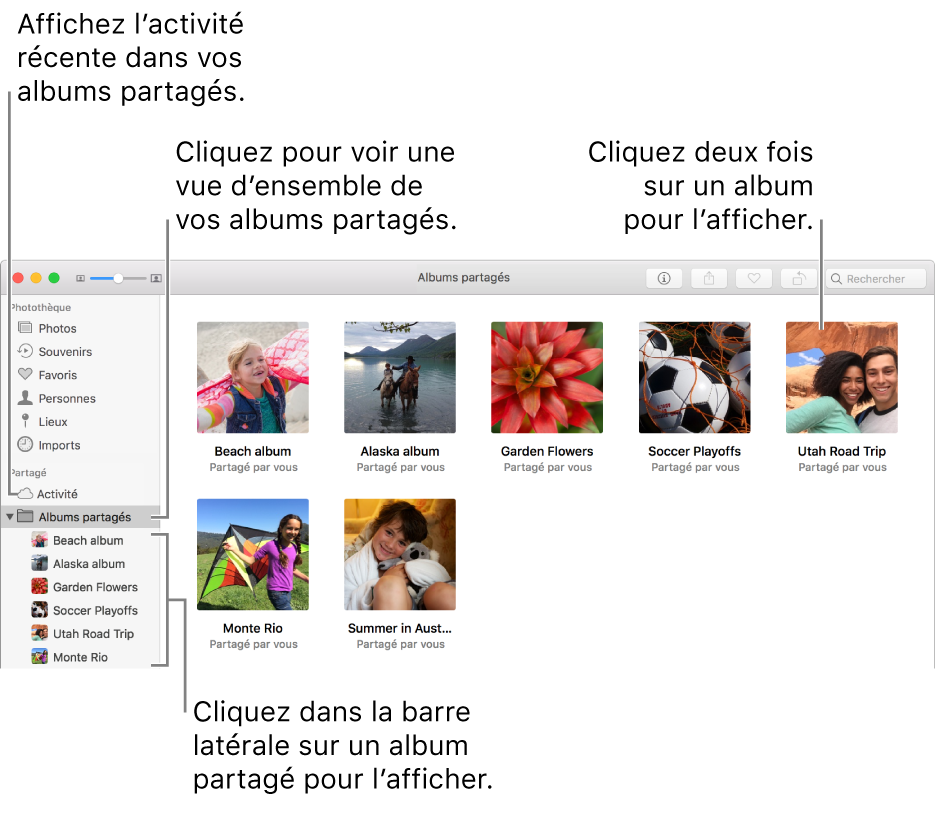The width and height of the screenshot is (935, 817).
Task: Open Lieux in the sidebar
Action: coord(52,422)
